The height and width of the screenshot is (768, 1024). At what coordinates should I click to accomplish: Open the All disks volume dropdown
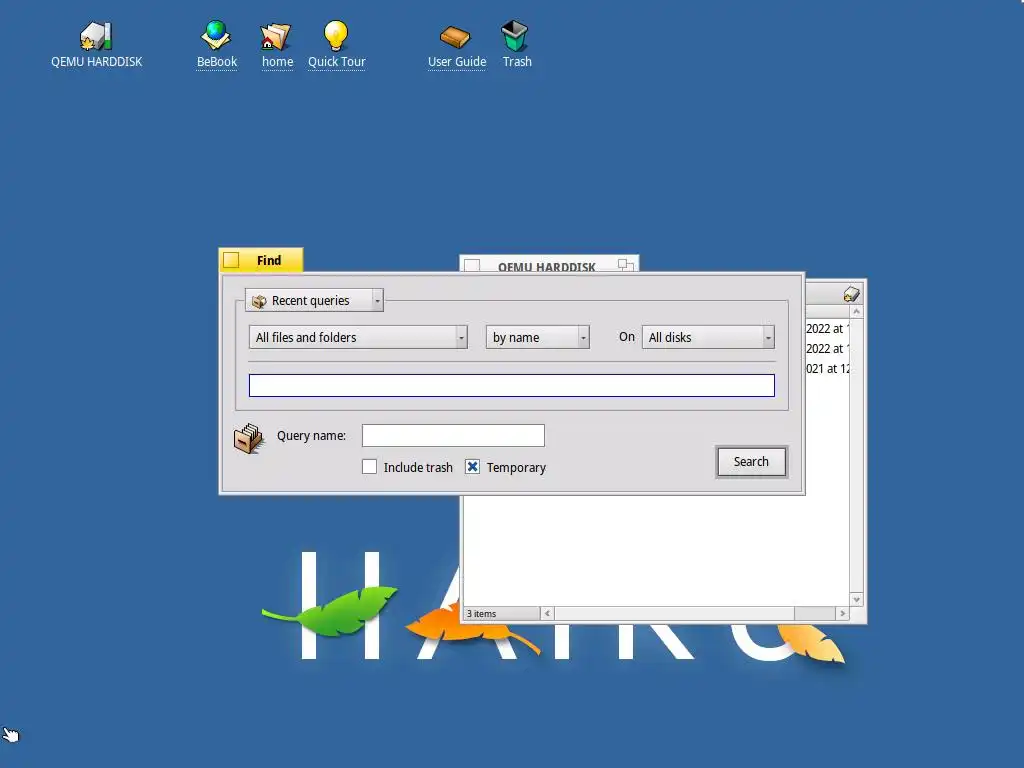(708, 337)
